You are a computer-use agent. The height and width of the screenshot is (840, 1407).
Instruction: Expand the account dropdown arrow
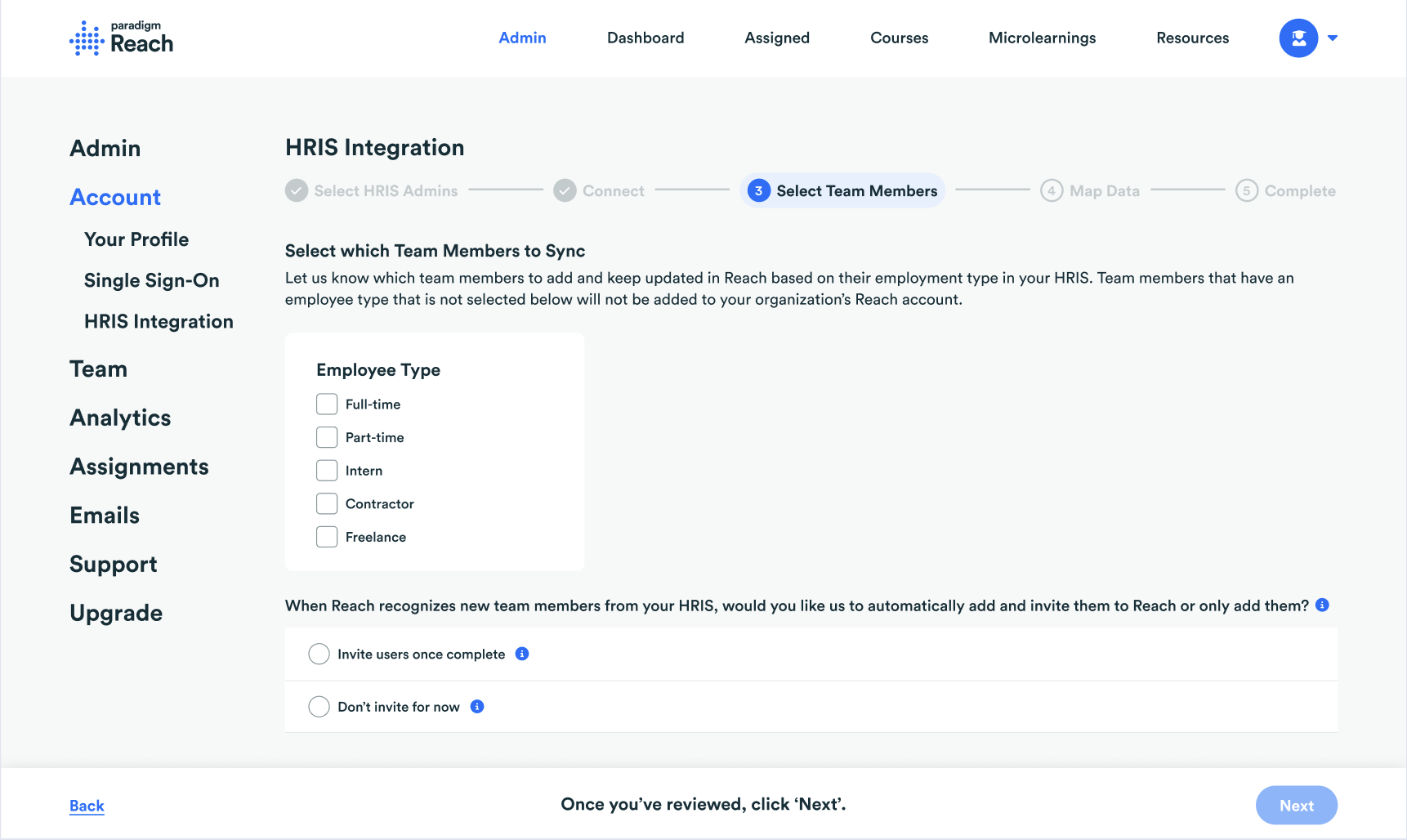pos(1333,38)
